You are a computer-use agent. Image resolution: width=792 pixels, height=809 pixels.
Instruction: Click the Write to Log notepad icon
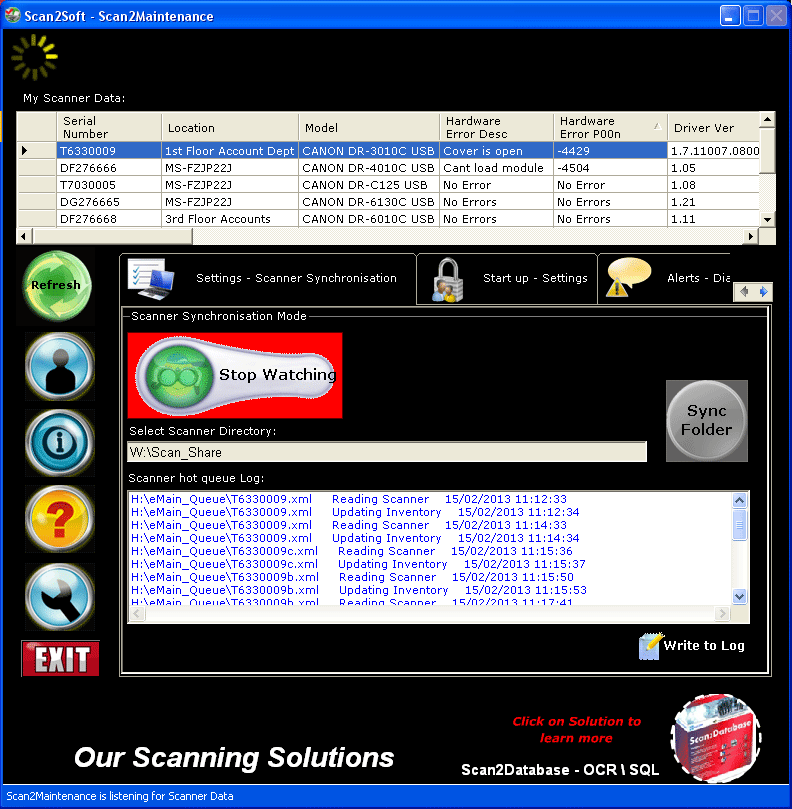[651, 646]
